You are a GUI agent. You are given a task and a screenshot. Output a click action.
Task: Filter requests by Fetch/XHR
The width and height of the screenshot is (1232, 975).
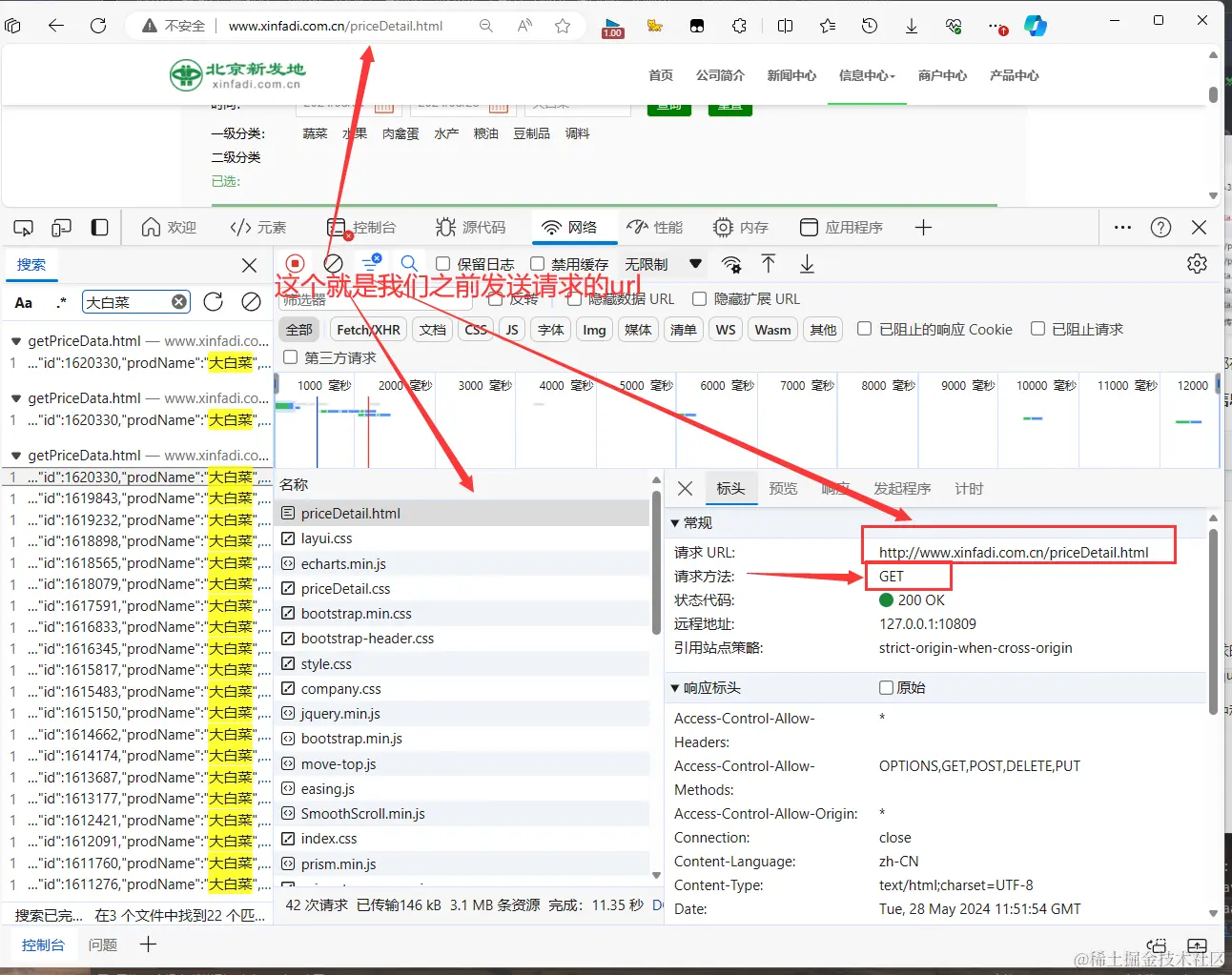[369, 330]
